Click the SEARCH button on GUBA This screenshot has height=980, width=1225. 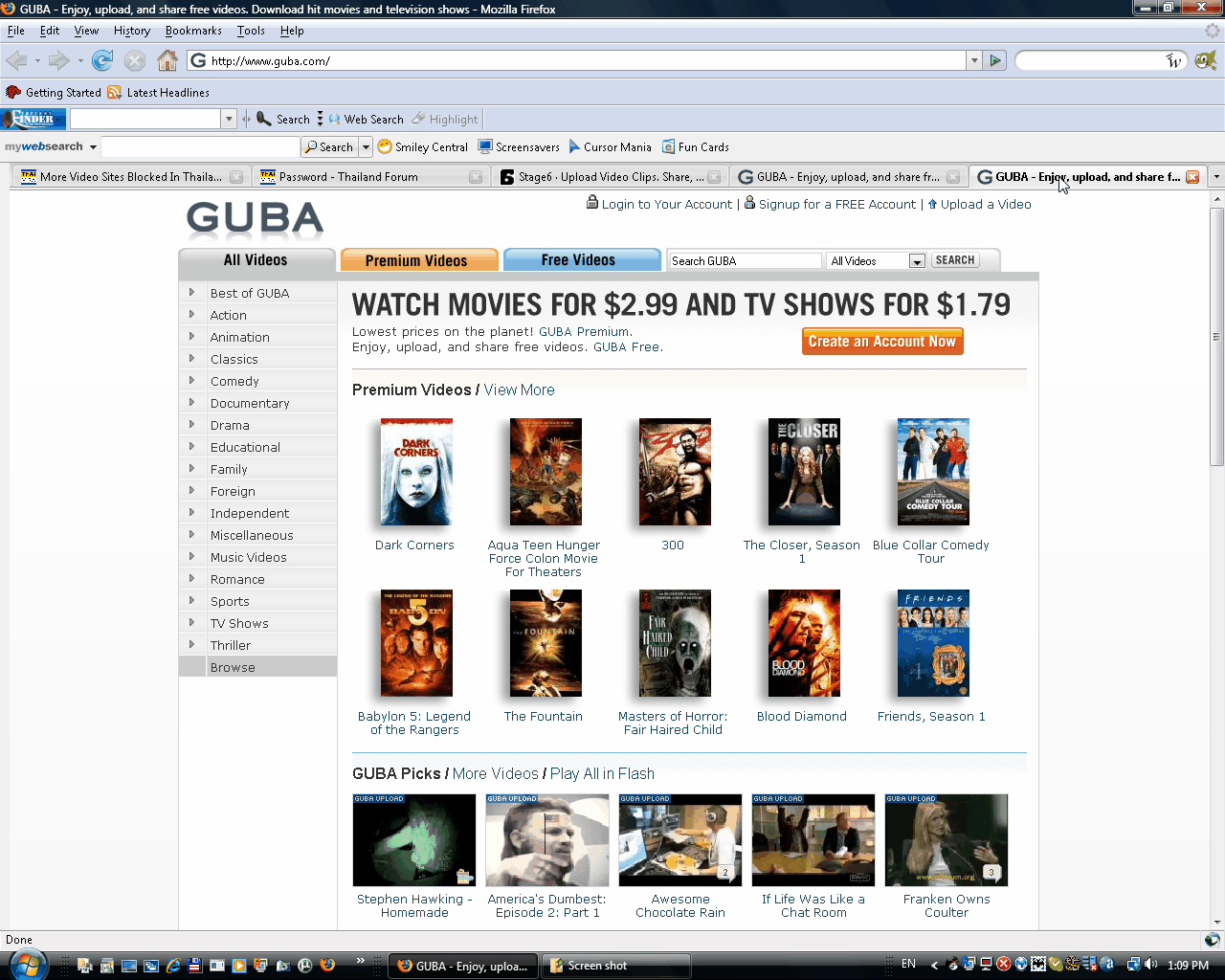[x=955, y=260]
